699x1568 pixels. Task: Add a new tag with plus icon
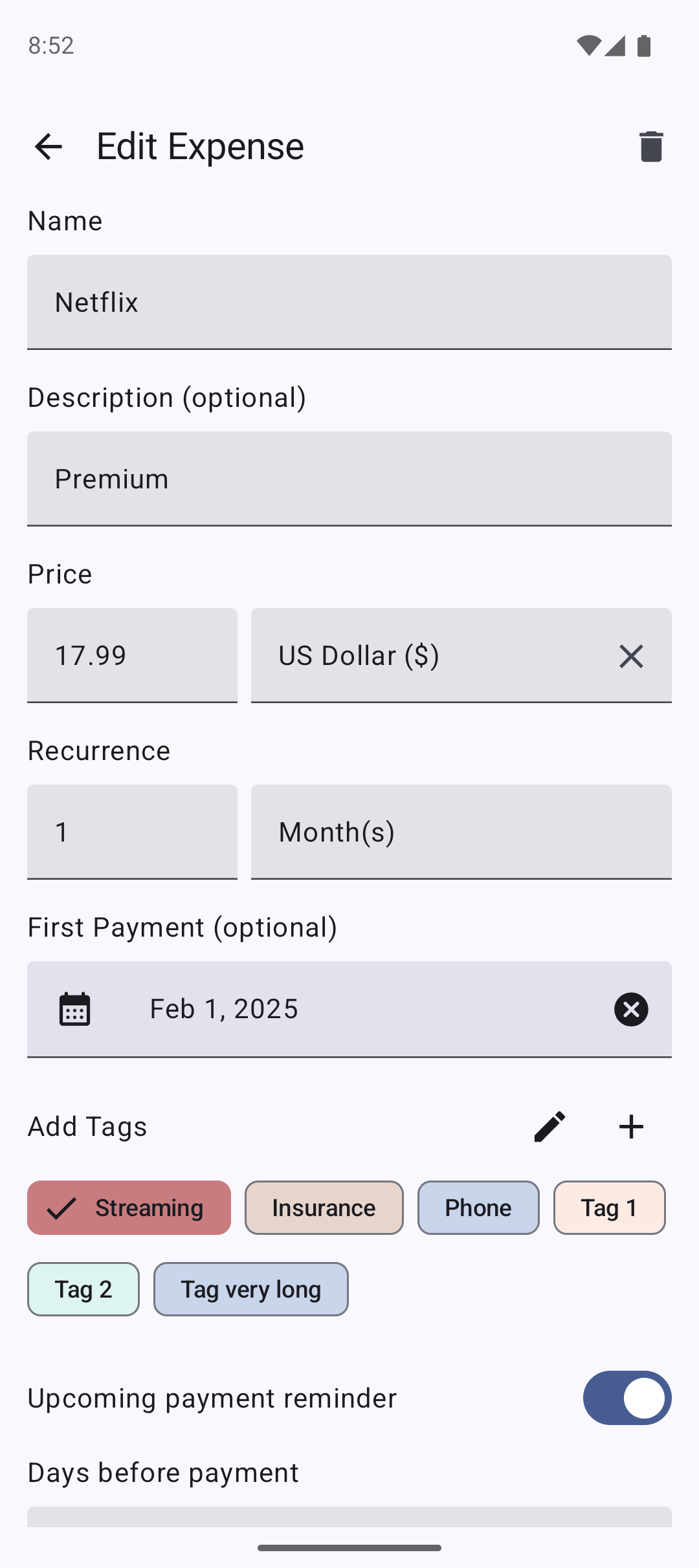(x=631, y=1127)
